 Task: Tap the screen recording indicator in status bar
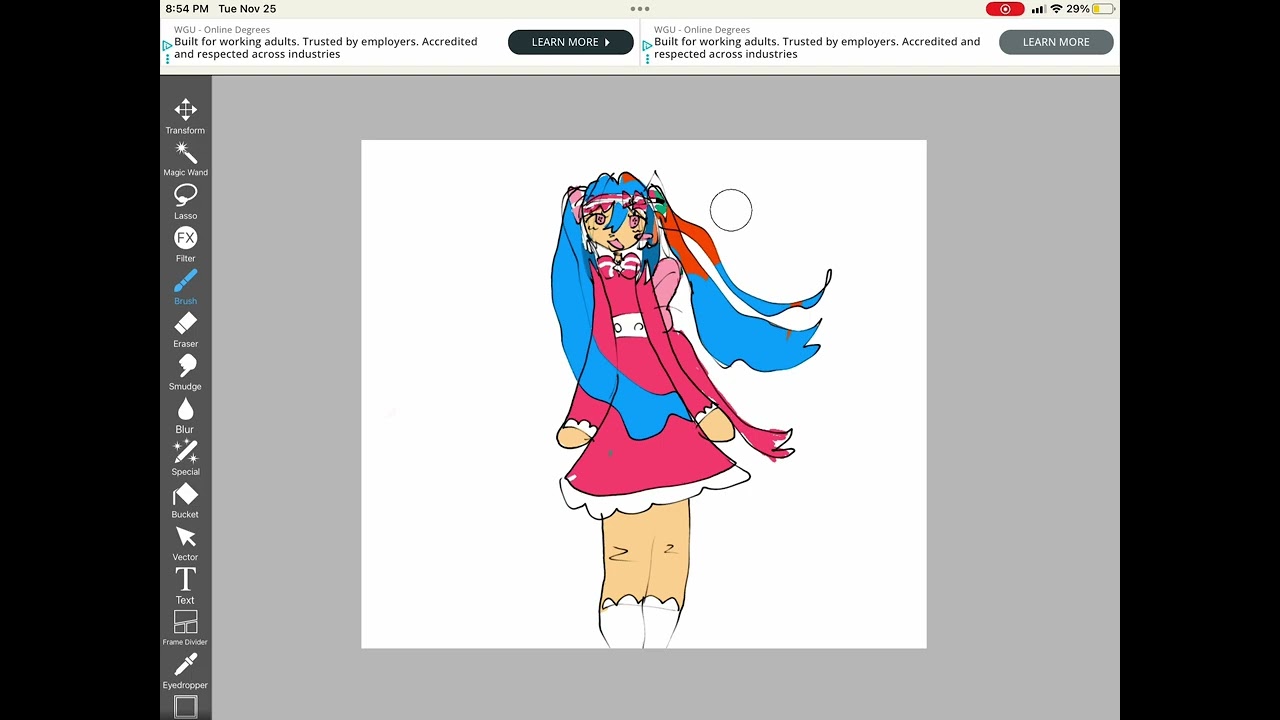pyautogui.click(x=1005, y=9)
